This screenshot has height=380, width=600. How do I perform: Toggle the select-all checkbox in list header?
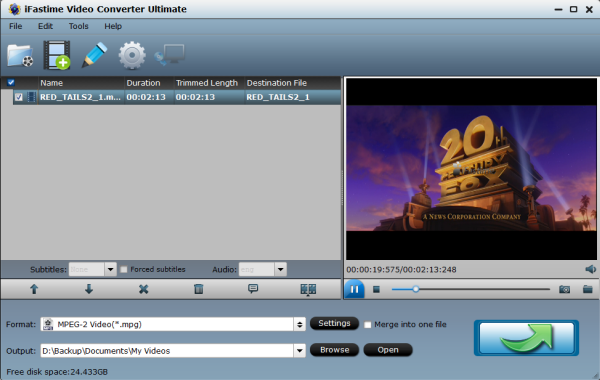[x=11, y=82]
